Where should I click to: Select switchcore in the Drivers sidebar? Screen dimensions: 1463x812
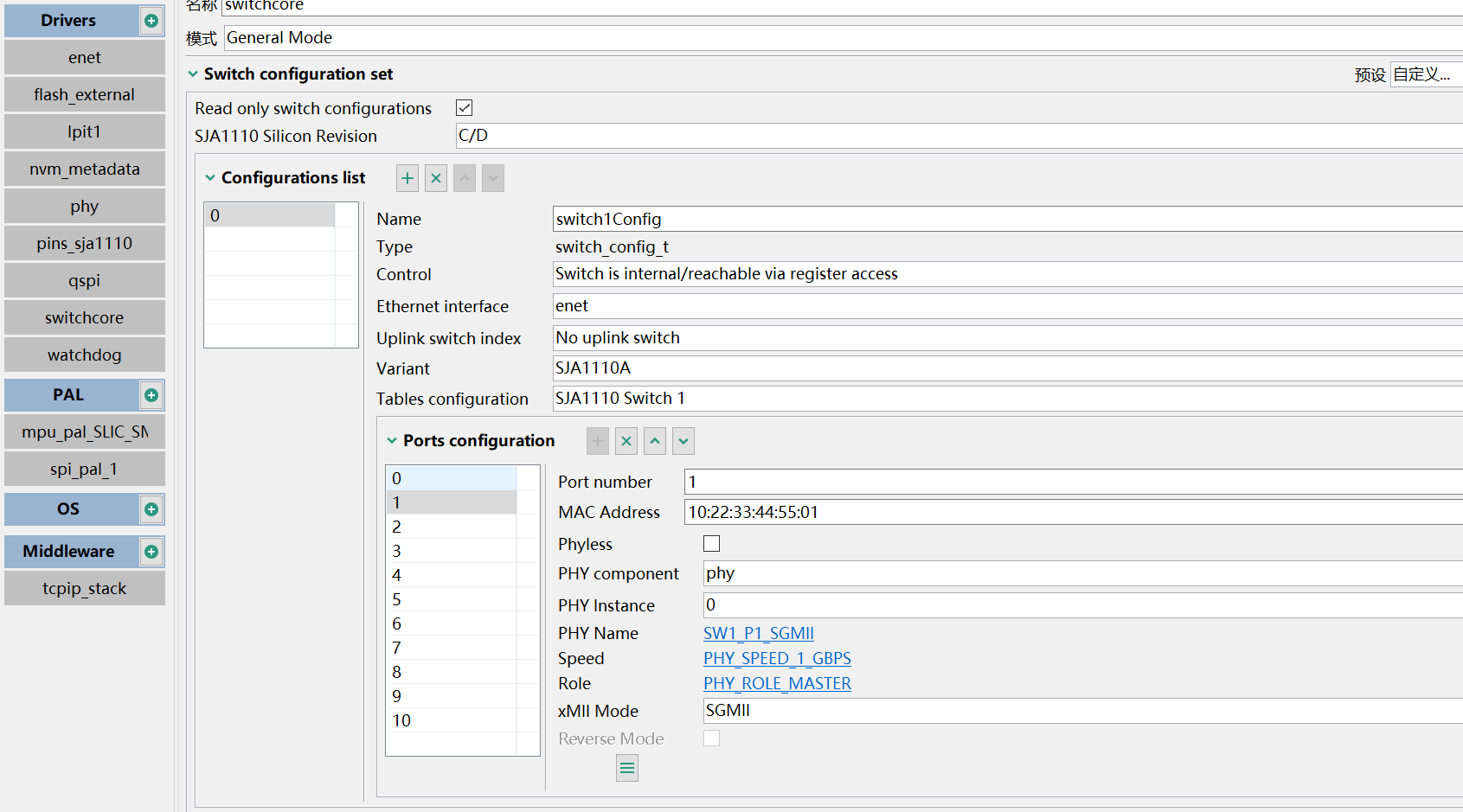(x=84, y=317)
